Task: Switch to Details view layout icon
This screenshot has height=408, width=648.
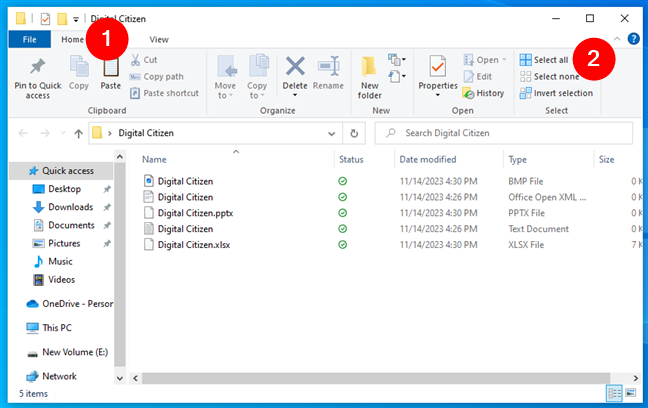Action: pyautogui.click(x=614, y=393)
